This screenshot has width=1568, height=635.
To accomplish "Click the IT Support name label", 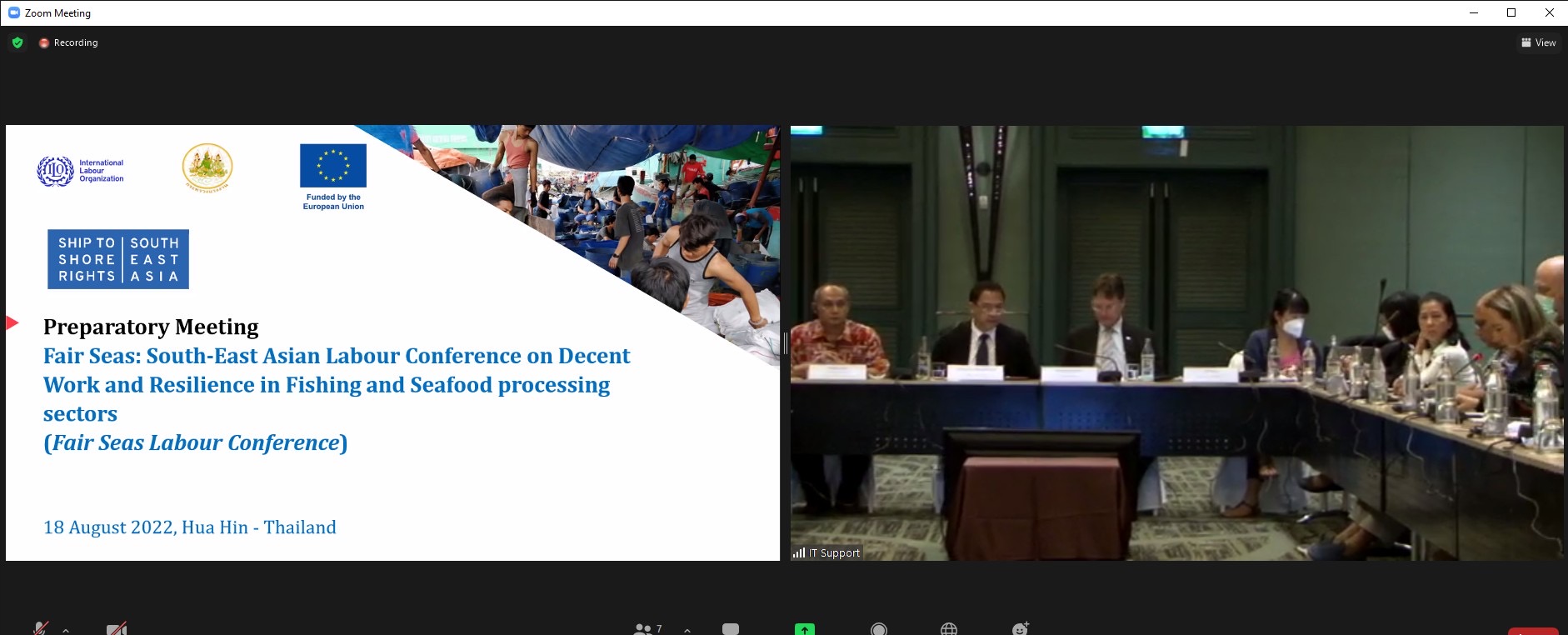I will click(x=833, y=552).
